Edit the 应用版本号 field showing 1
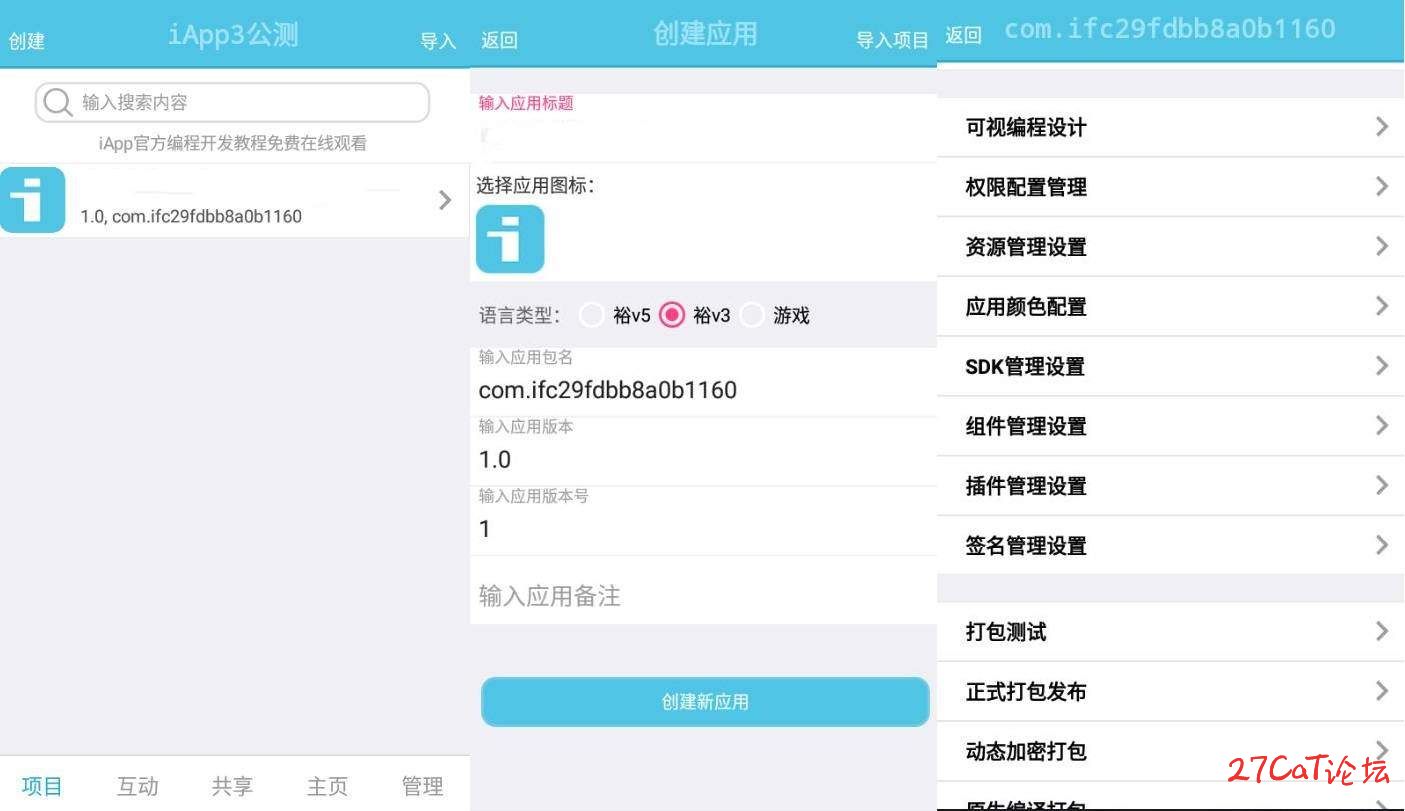The height and width of the screenshot is (811, 1405). click(x=703, y=520)
